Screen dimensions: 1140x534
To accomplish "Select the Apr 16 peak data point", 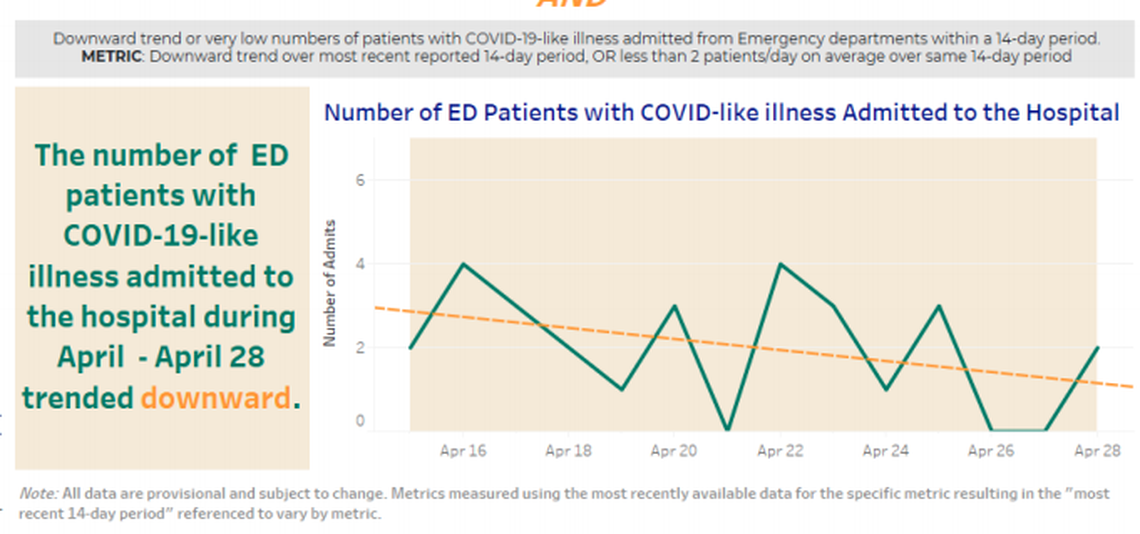I will (463, 264).
